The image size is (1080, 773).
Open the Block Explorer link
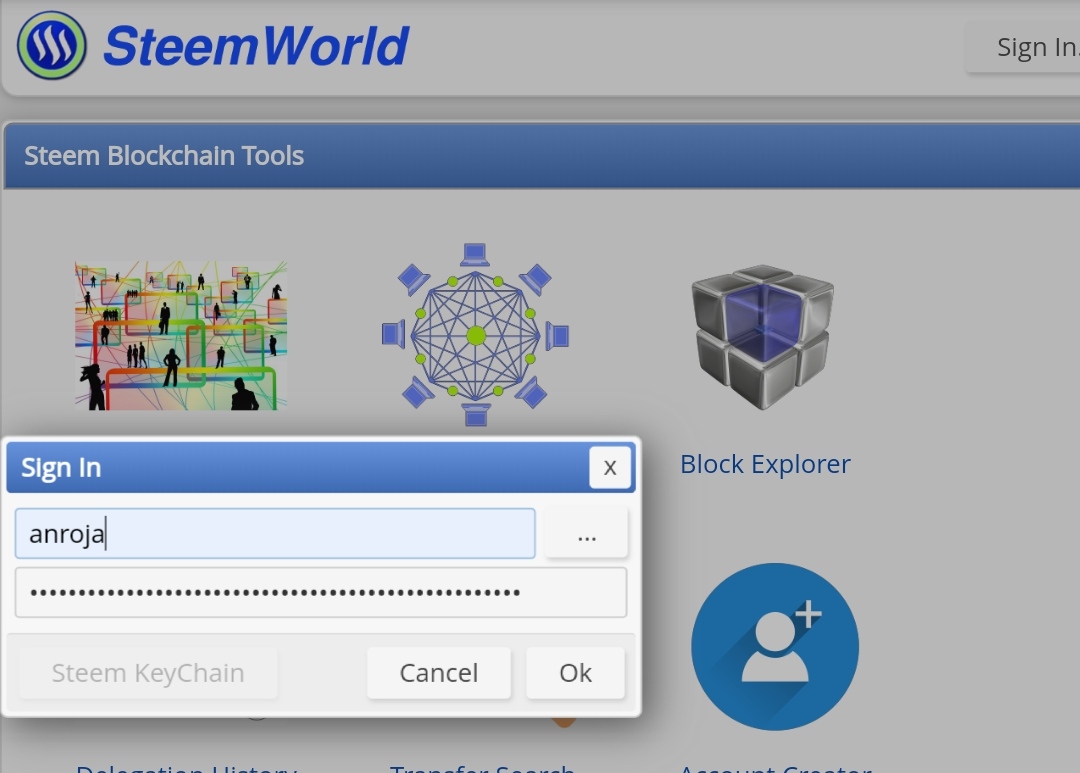[x=765, y=464]
